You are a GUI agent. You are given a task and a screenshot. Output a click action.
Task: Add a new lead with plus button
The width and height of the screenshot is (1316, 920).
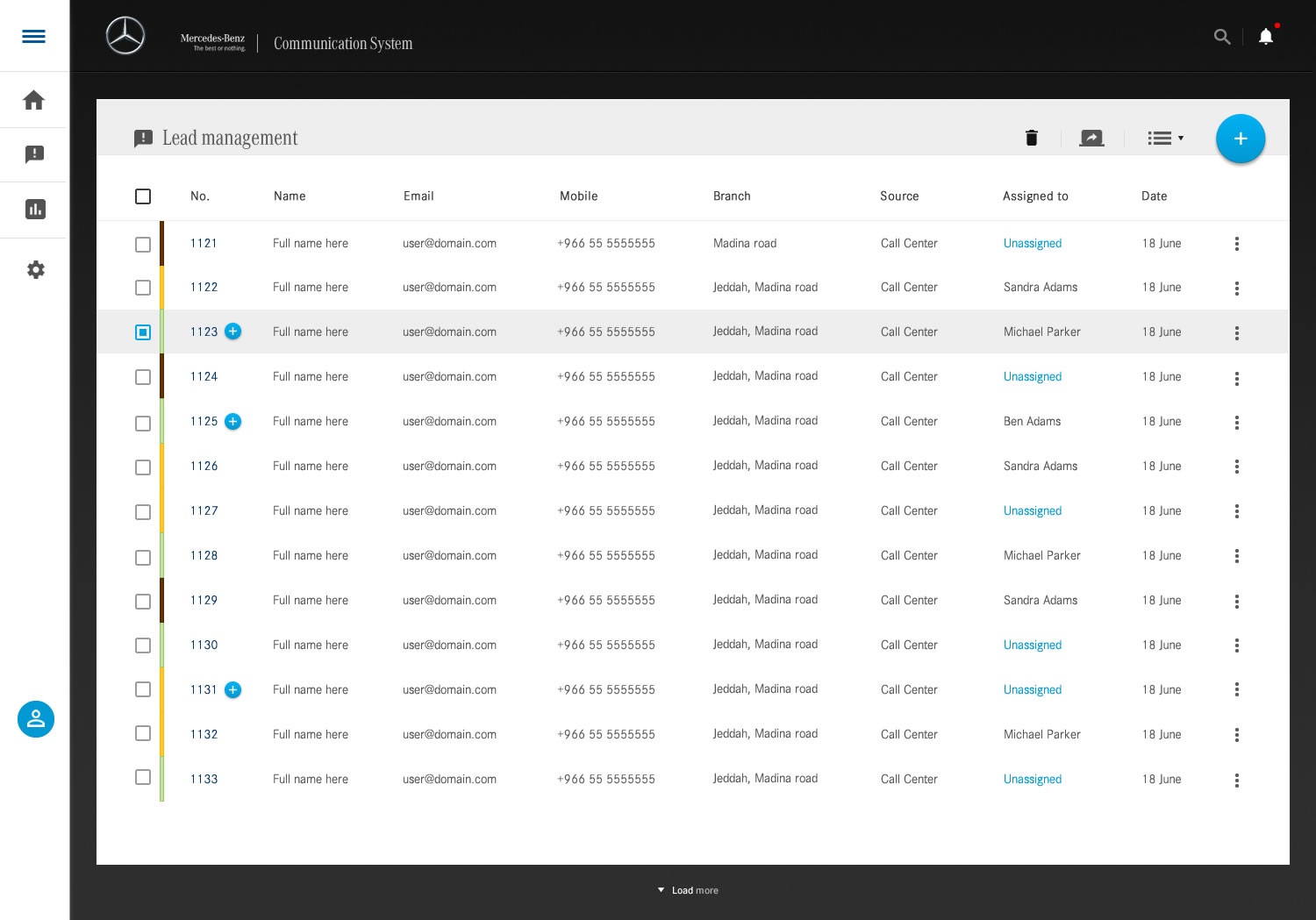[1241, 139]
